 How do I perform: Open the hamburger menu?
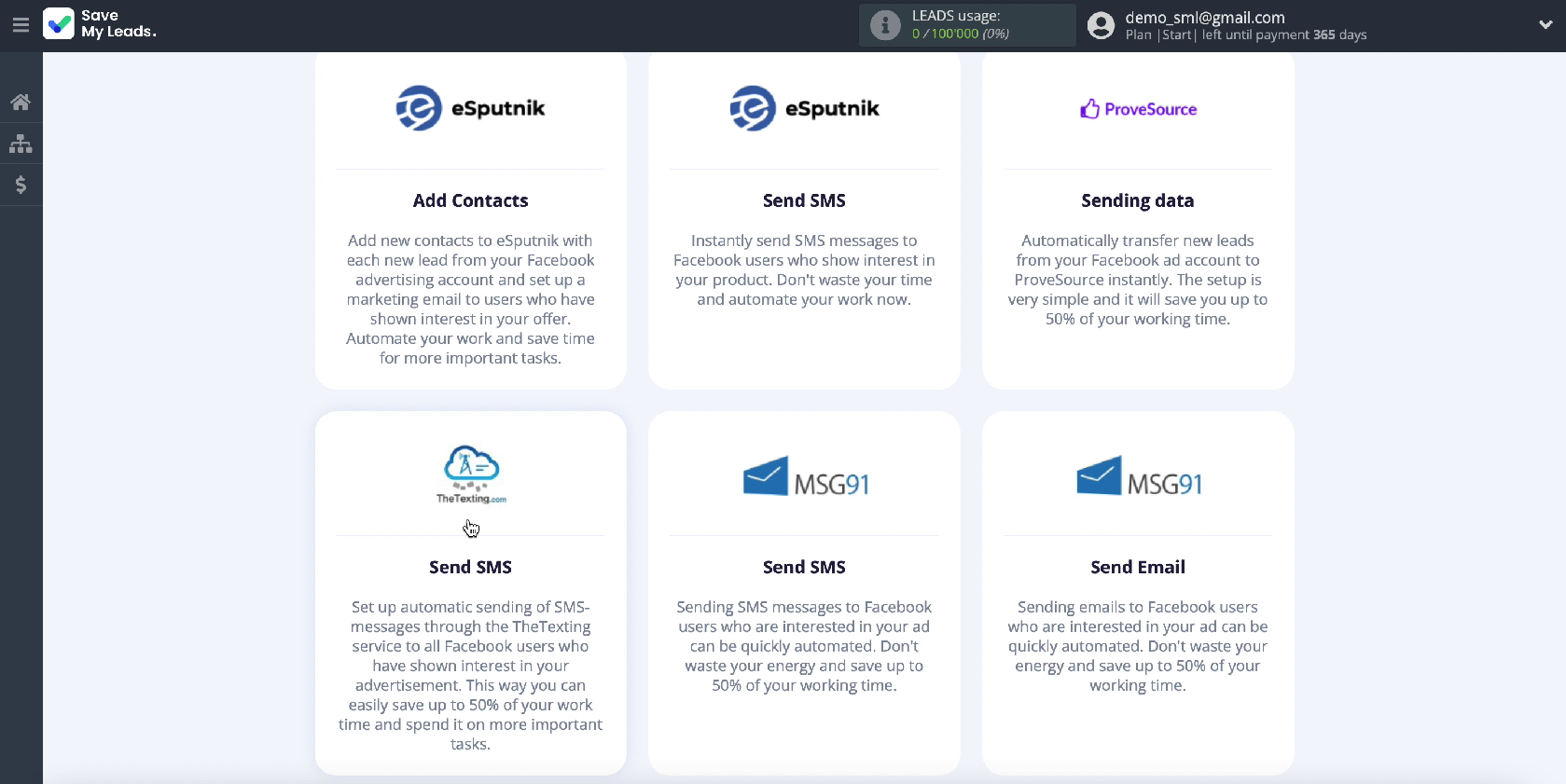[21, 25]
